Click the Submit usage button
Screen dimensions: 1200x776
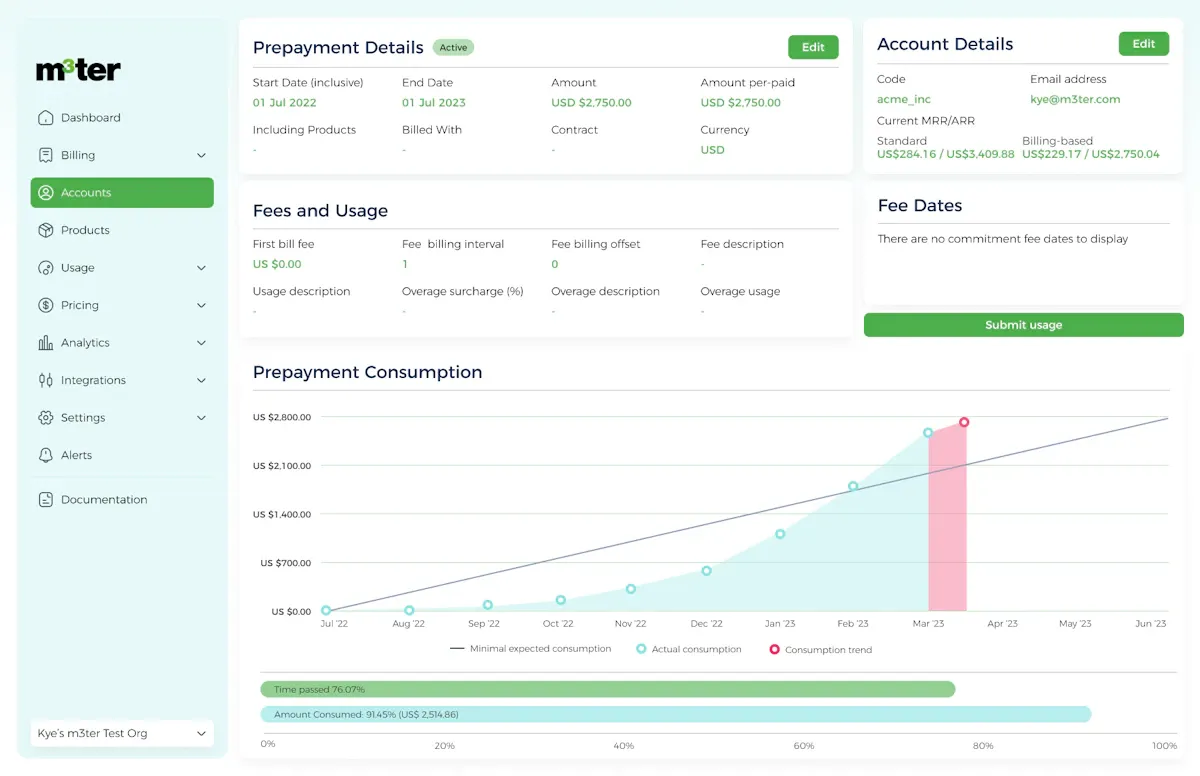point(1024,325)
